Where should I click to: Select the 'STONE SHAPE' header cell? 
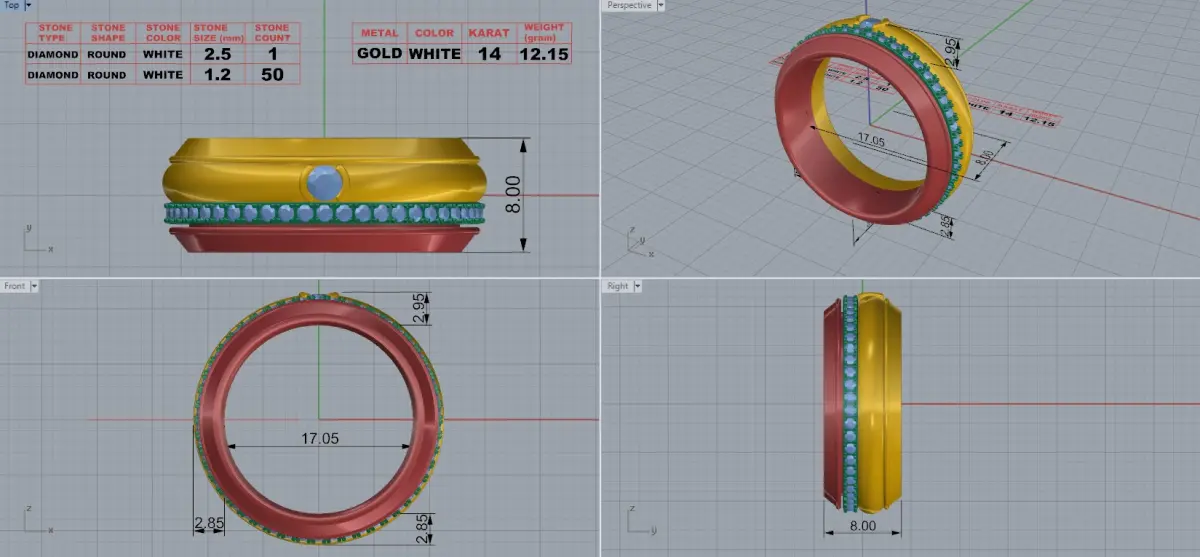click(107, 32)
